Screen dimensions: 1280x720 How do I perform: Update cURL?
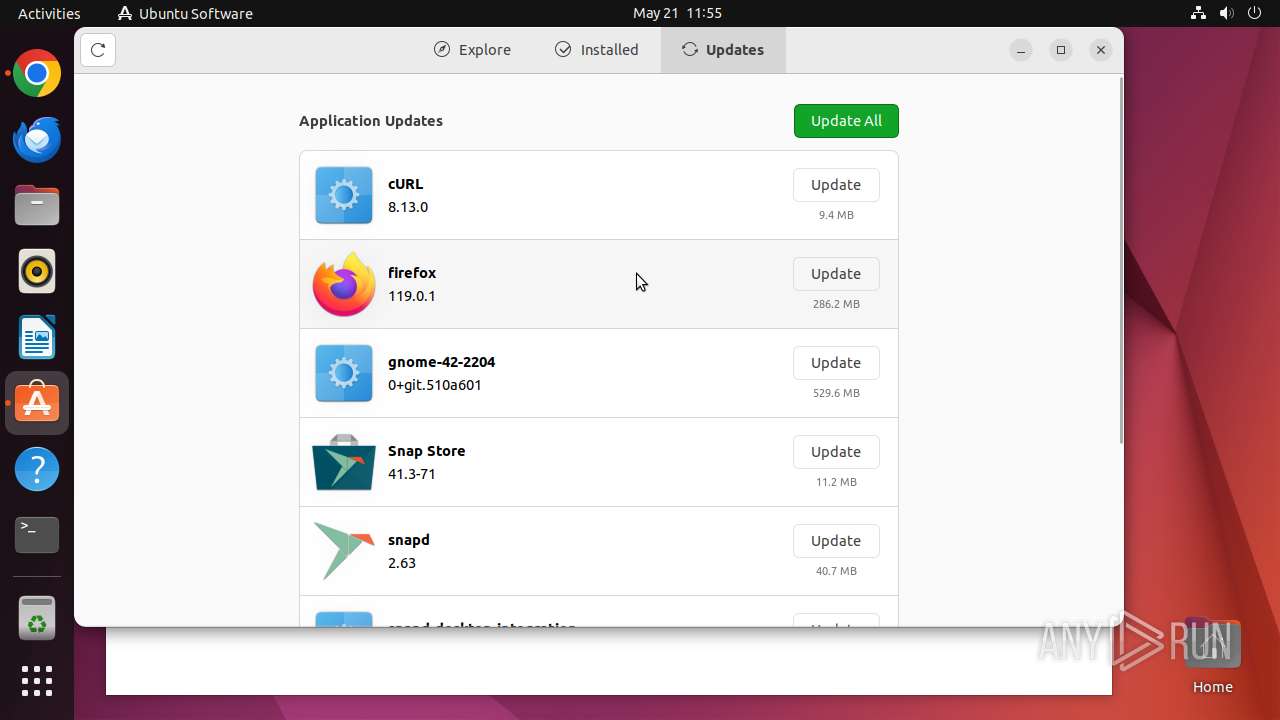coord(836,185)
